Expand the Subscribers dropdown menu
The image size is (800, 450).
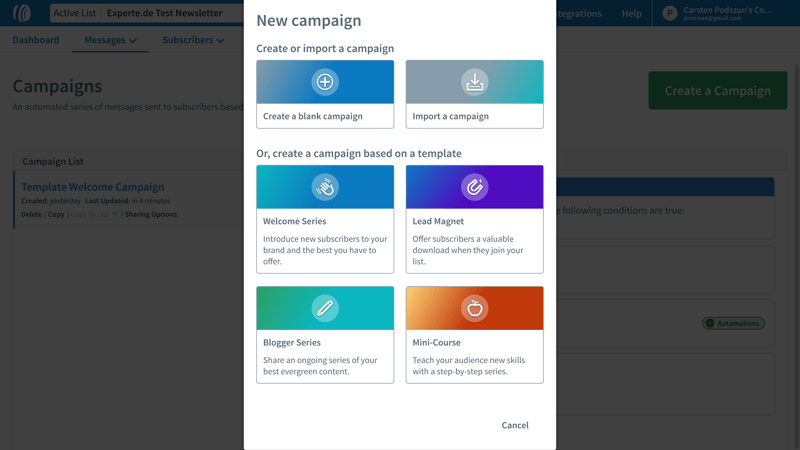[193, 40]
